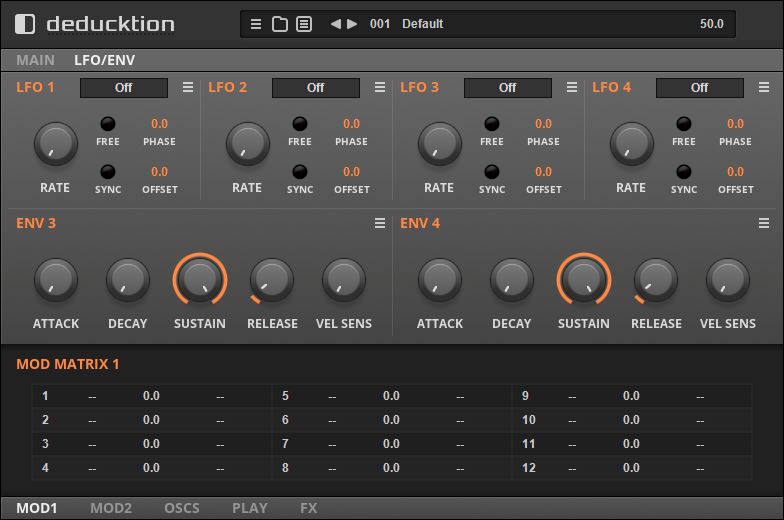The width and height of the screenshot is (784, 520).
Task: Click the LFO 2 PHASE value 0.0
Action: tap(352, 124)
